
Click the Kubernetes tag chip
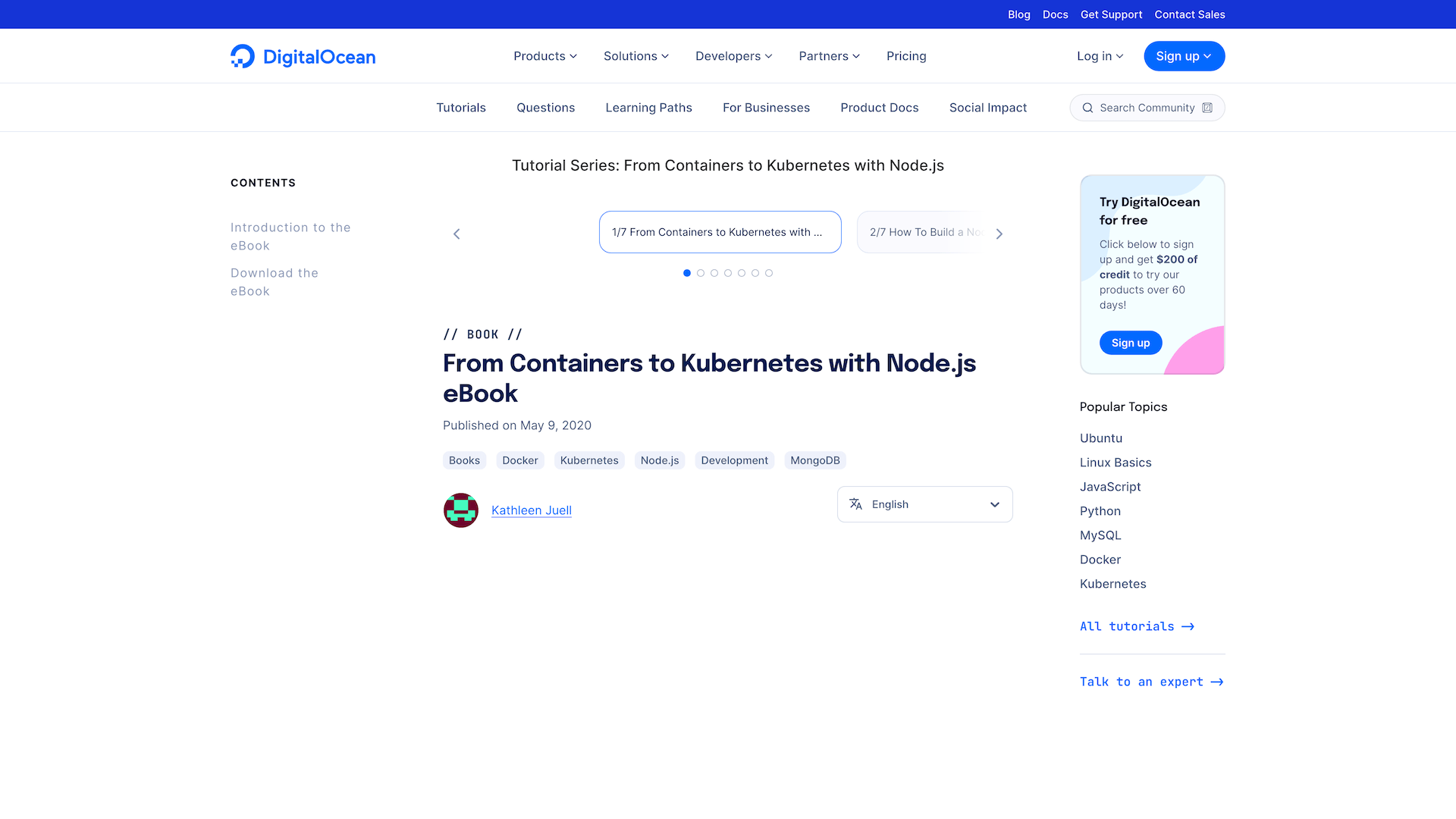coord(589,460)
